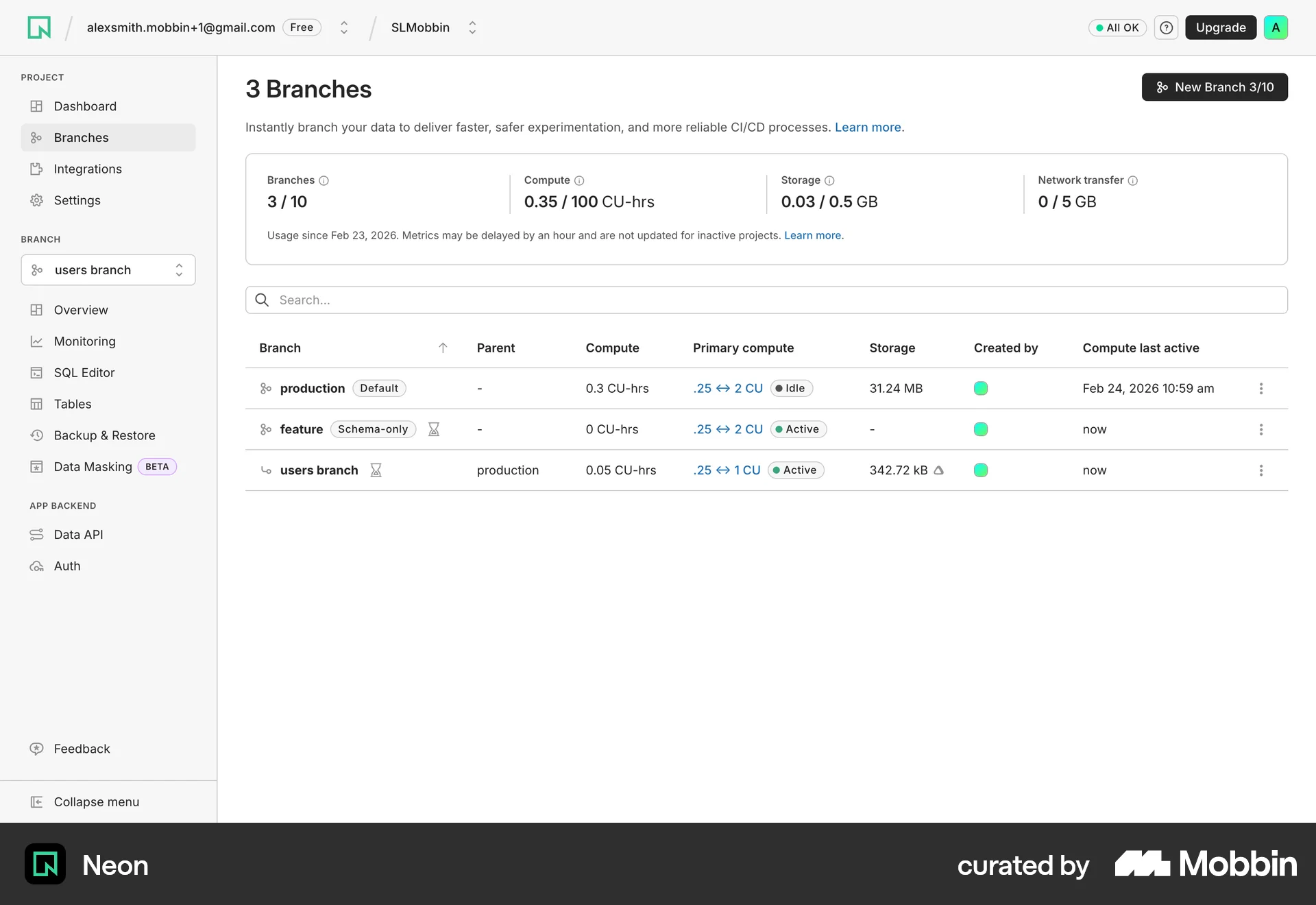Image resolution: width=1316 pixels, height=905 pixels.
Task: Click the production branch icon
Action: click(x=266, y=389)
